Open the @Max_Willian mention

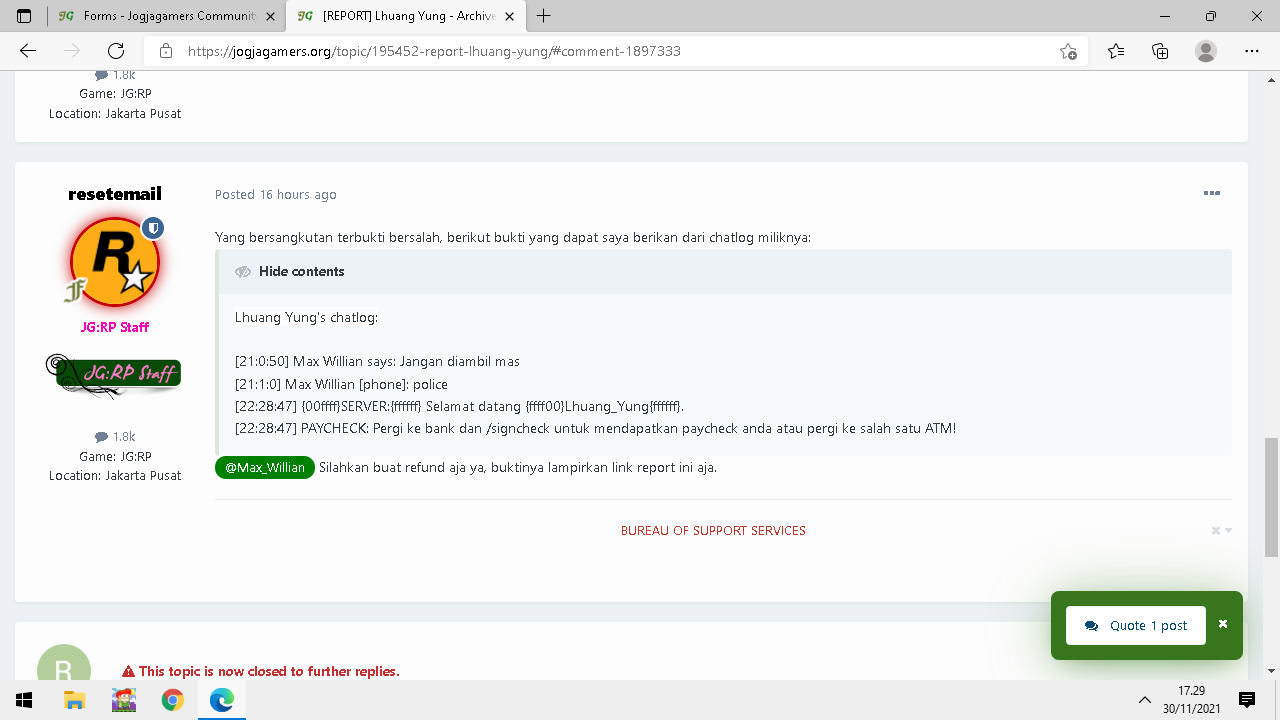[x=265, y=468]
